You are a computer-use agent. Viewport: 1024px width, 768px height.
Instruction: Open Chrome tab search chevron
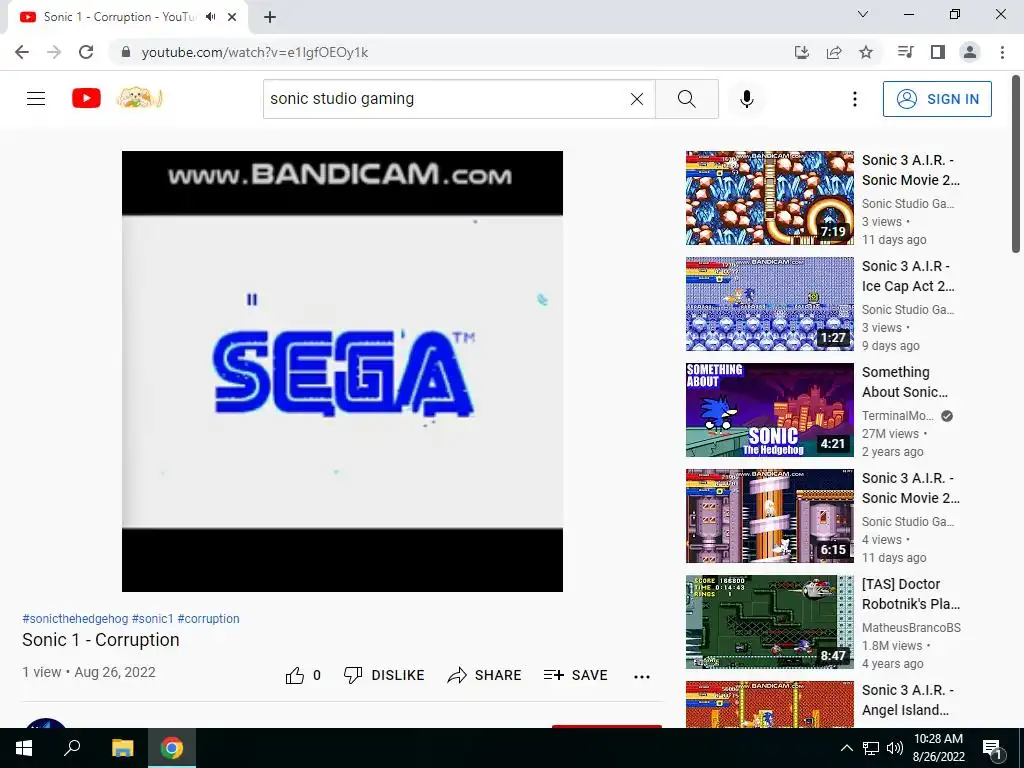click(x=863, y=14)
